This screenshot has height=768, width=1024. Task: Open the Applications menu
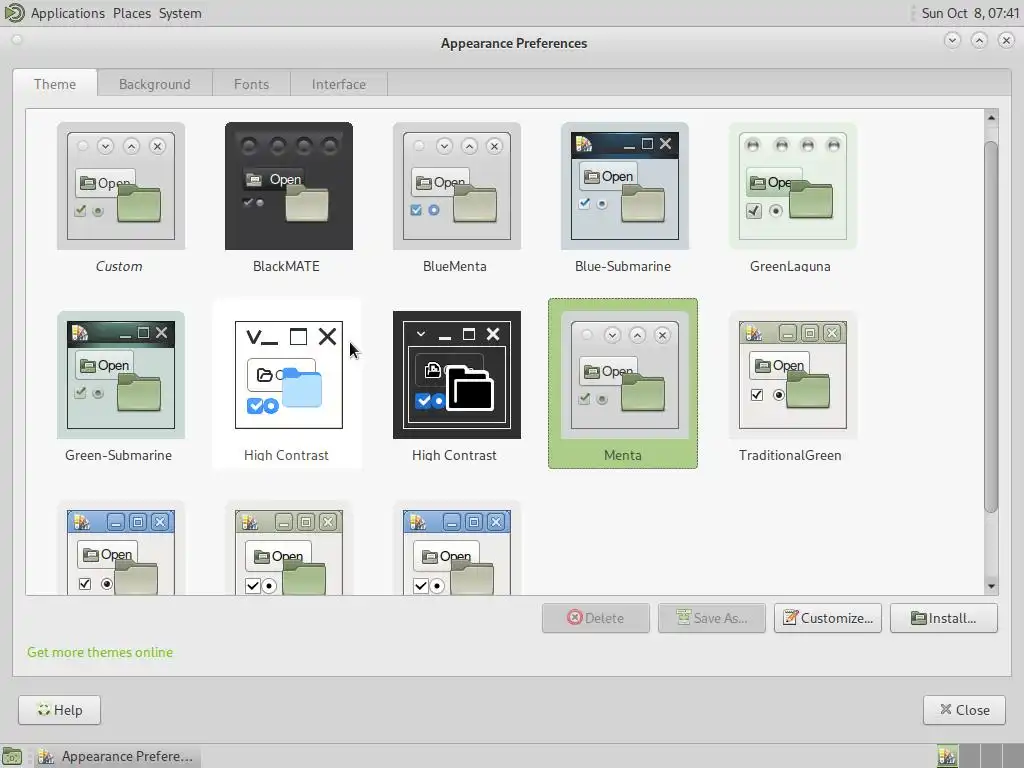coord(68,13)
